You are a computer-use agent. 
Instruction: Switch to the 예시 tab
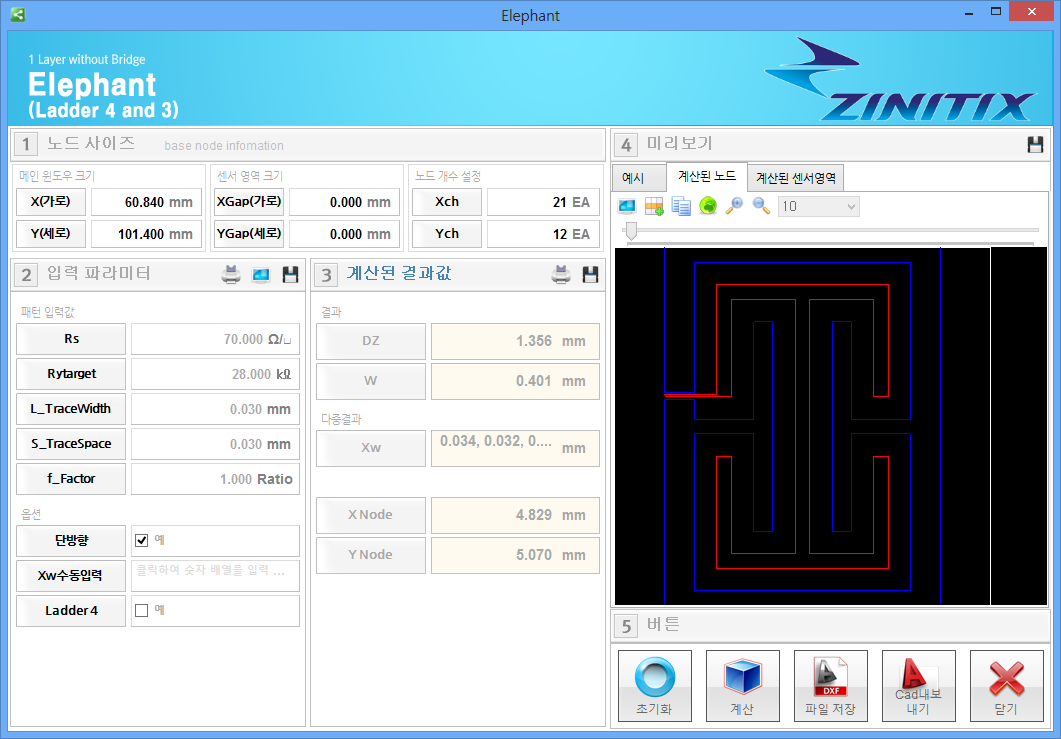pyautogui.click(x=633, y=178)
